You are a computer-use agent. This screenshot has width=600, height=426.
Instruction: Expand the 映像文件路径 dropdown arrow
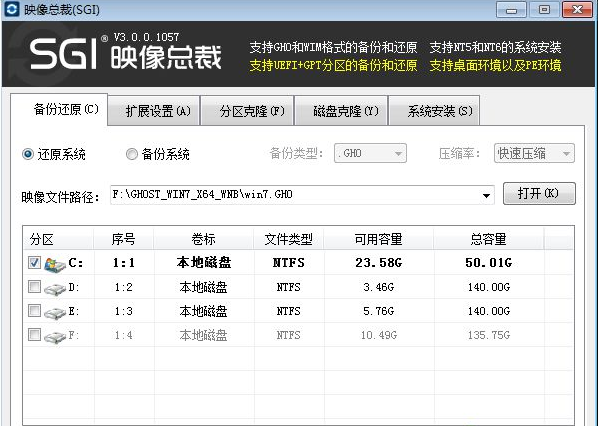pos(487,195)
